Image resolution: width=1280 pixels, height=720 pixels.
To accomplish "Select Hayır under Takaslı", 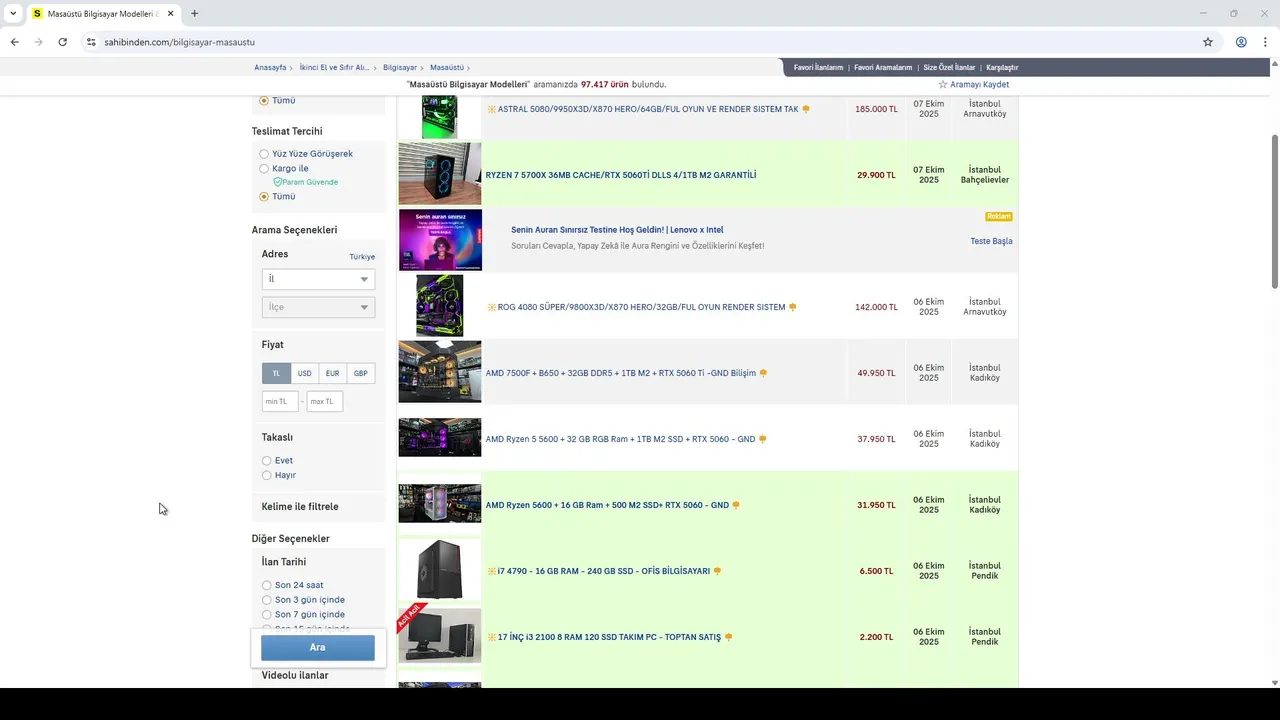I will coord(266,475).
